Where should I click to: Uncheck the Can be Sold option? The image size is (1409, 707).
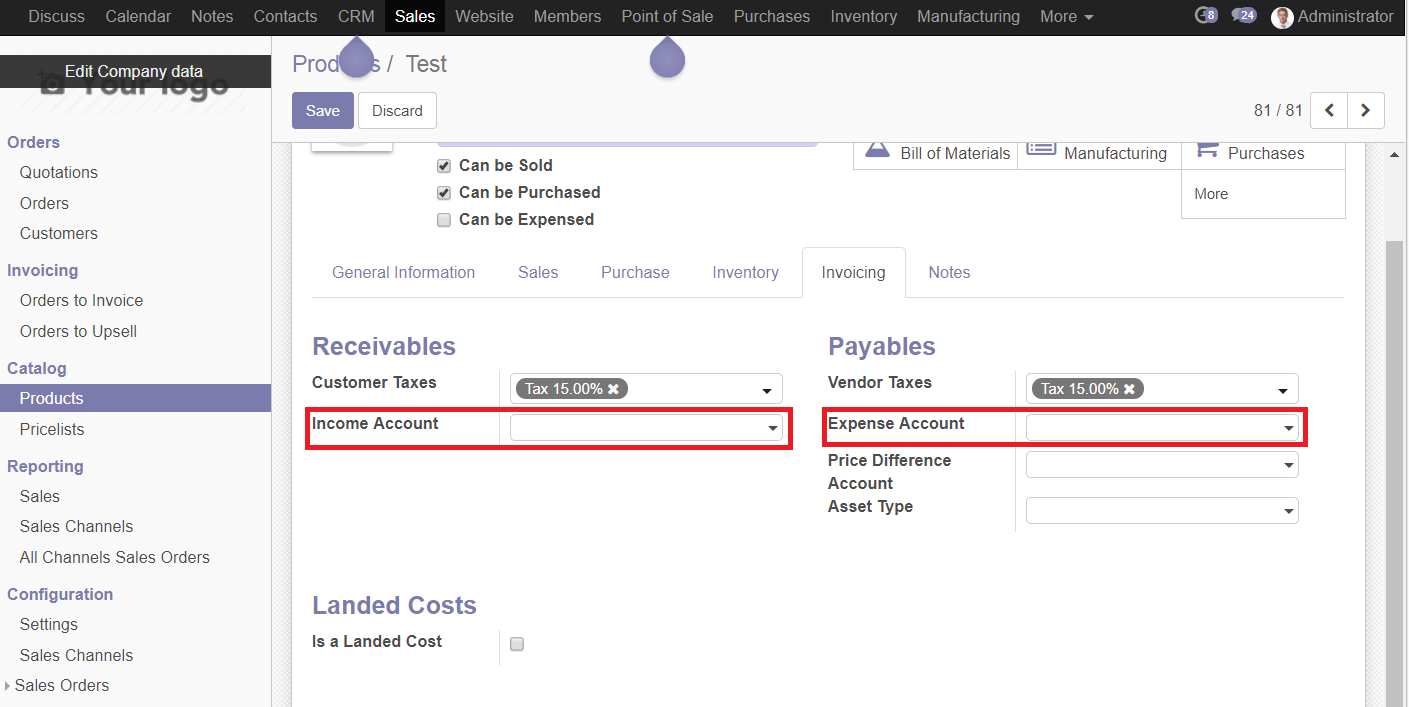443,166
